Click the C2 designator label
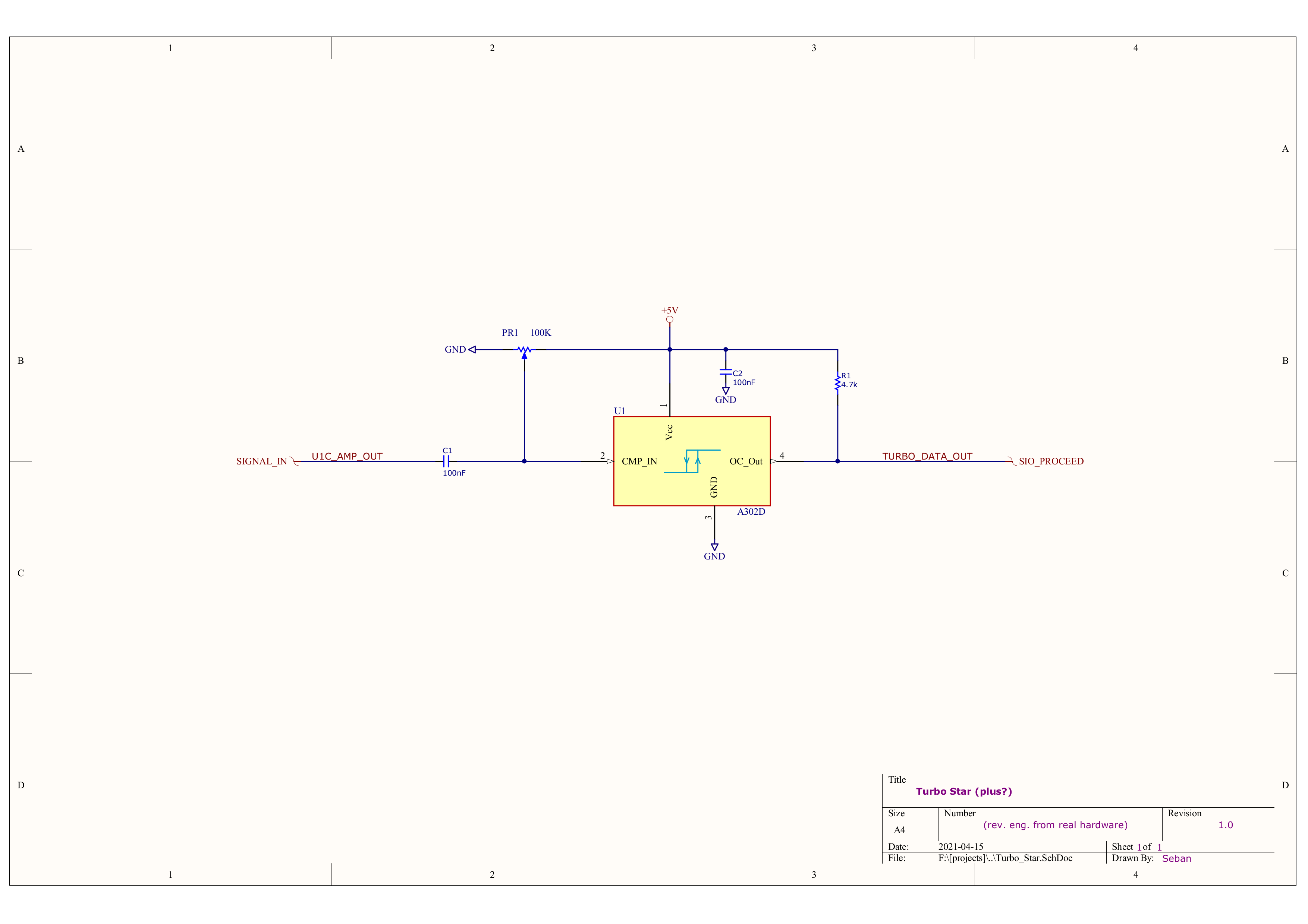The image size is (1308, 924). tap(738, 373)
